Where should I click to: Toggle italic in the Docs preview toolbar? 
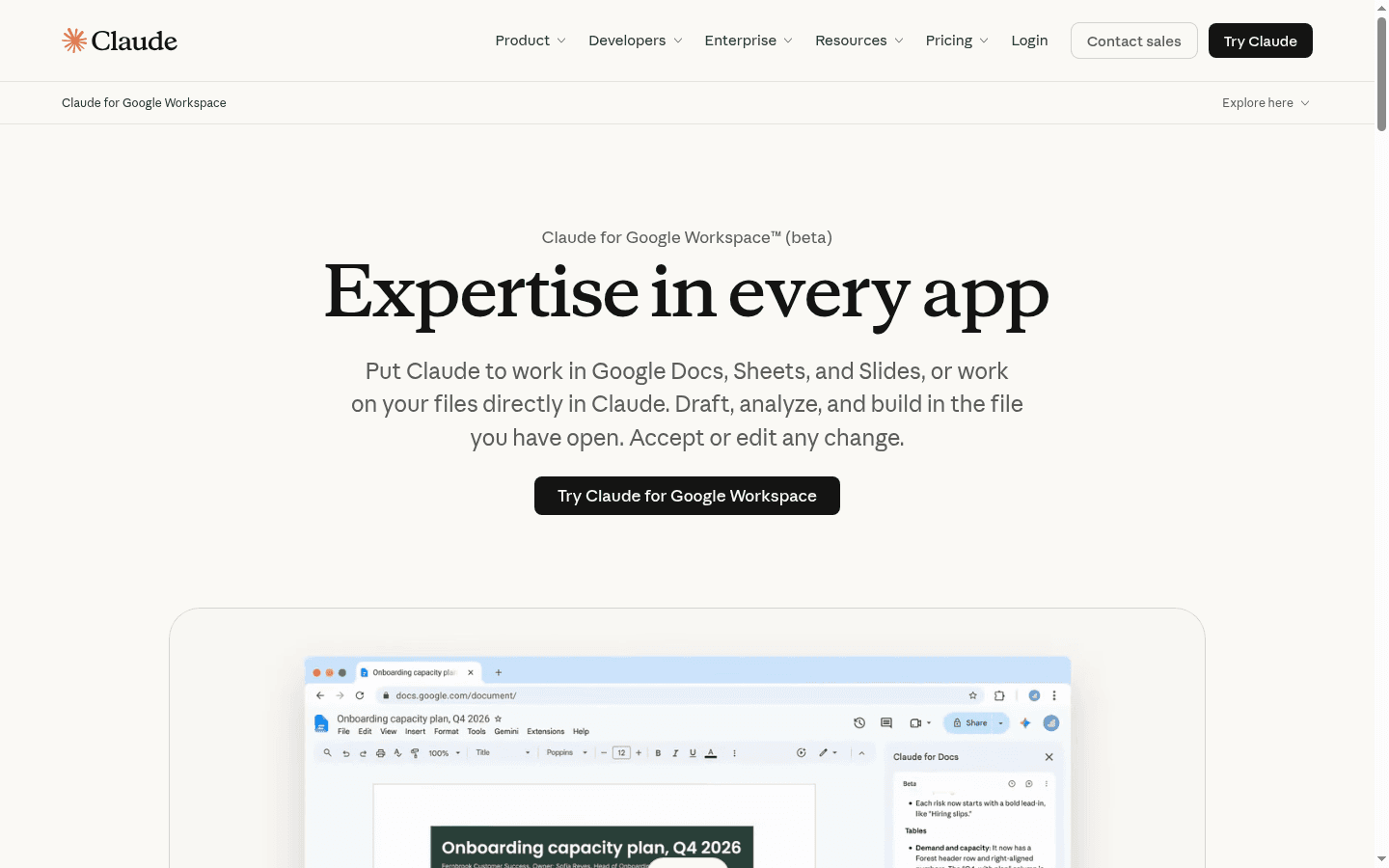(x=675, y=753)
